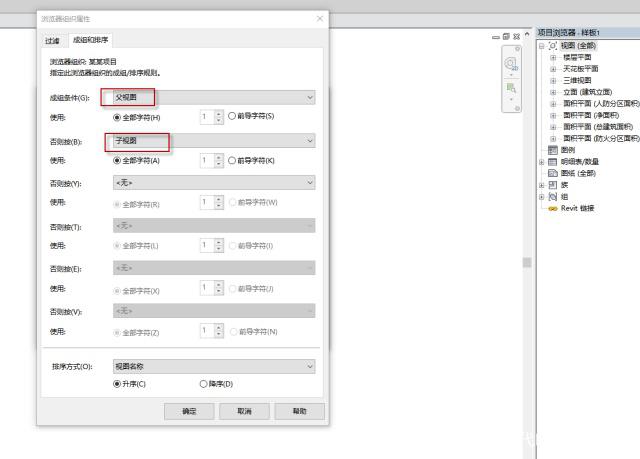Switch to the 成组和排序 tab
The image size is (640, 459).
click(90, 40)
